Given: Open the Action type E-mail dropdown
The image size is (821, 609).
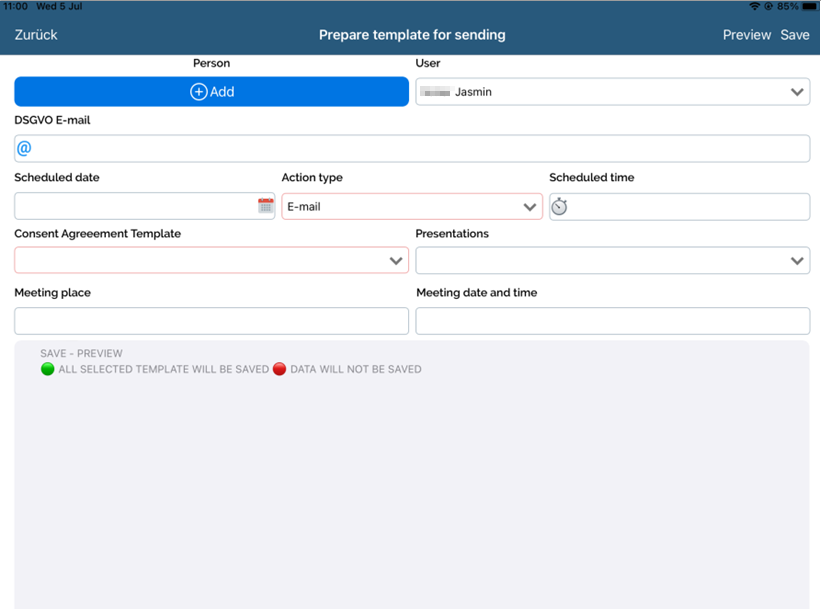Looking at the screenshot, I should (x=411, y=207).
